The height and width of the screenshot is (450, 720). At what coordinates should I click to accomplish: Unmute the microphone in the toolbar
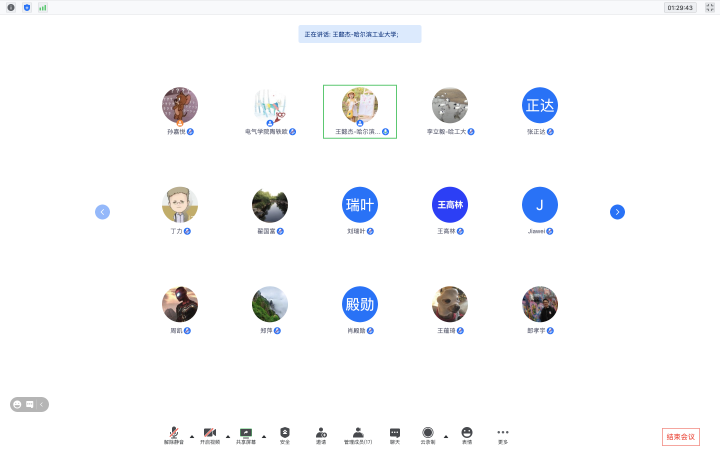pyautogui.click(x=173, y=434)
